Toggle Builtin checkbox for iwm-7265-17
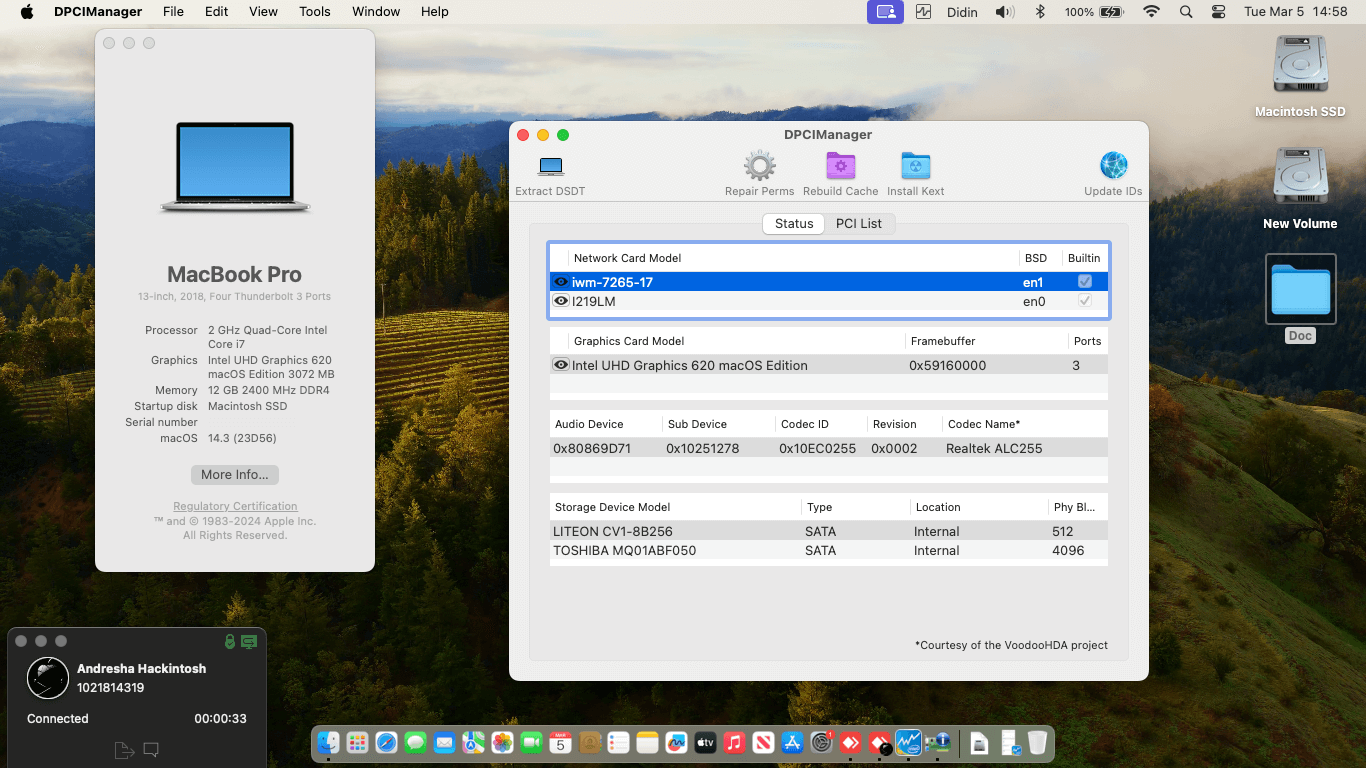 pyautogui.click(x=1085, y=282)
